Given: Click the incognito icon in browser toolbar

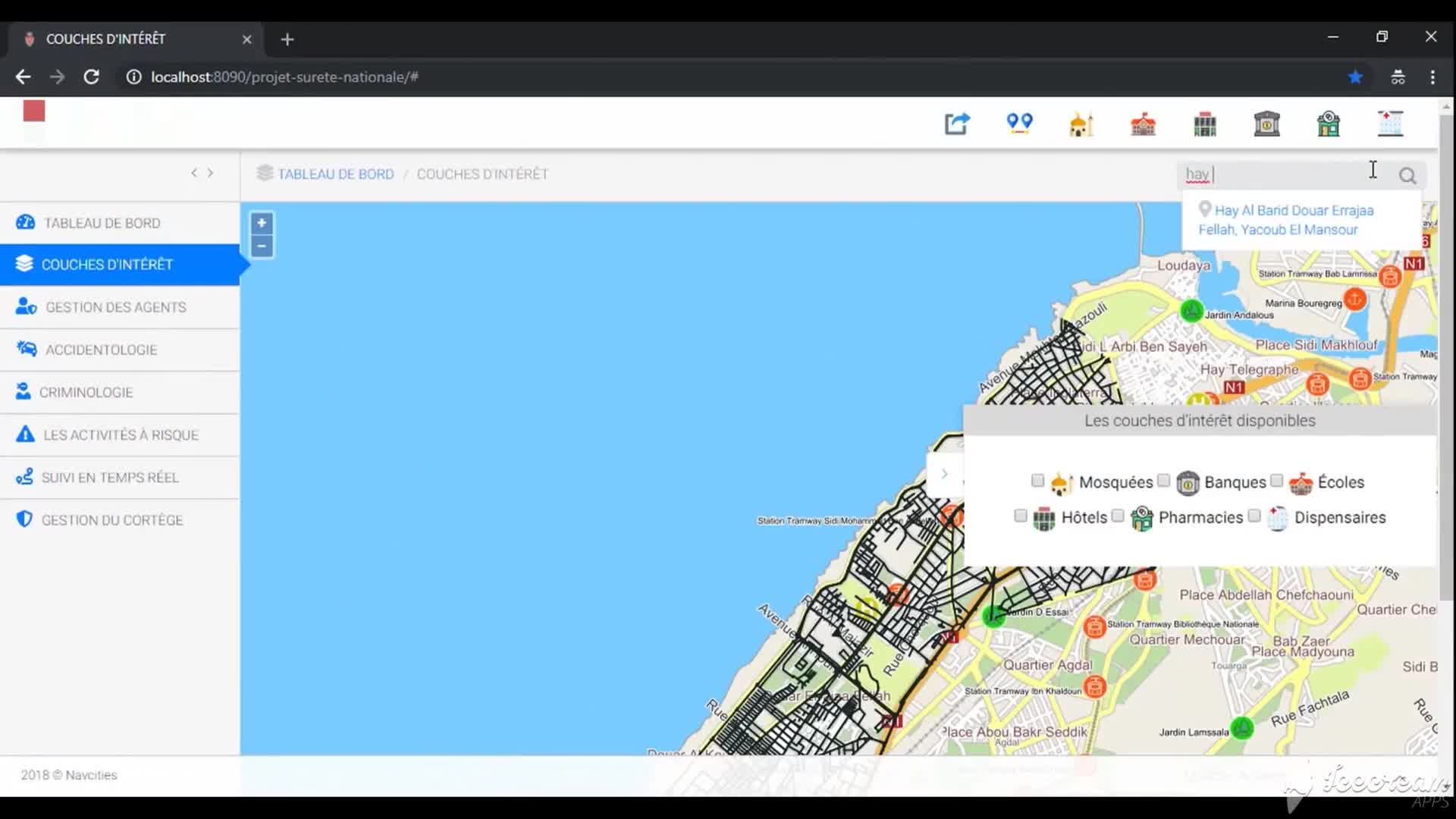Looking at the screenshot, I should 1398,77.
